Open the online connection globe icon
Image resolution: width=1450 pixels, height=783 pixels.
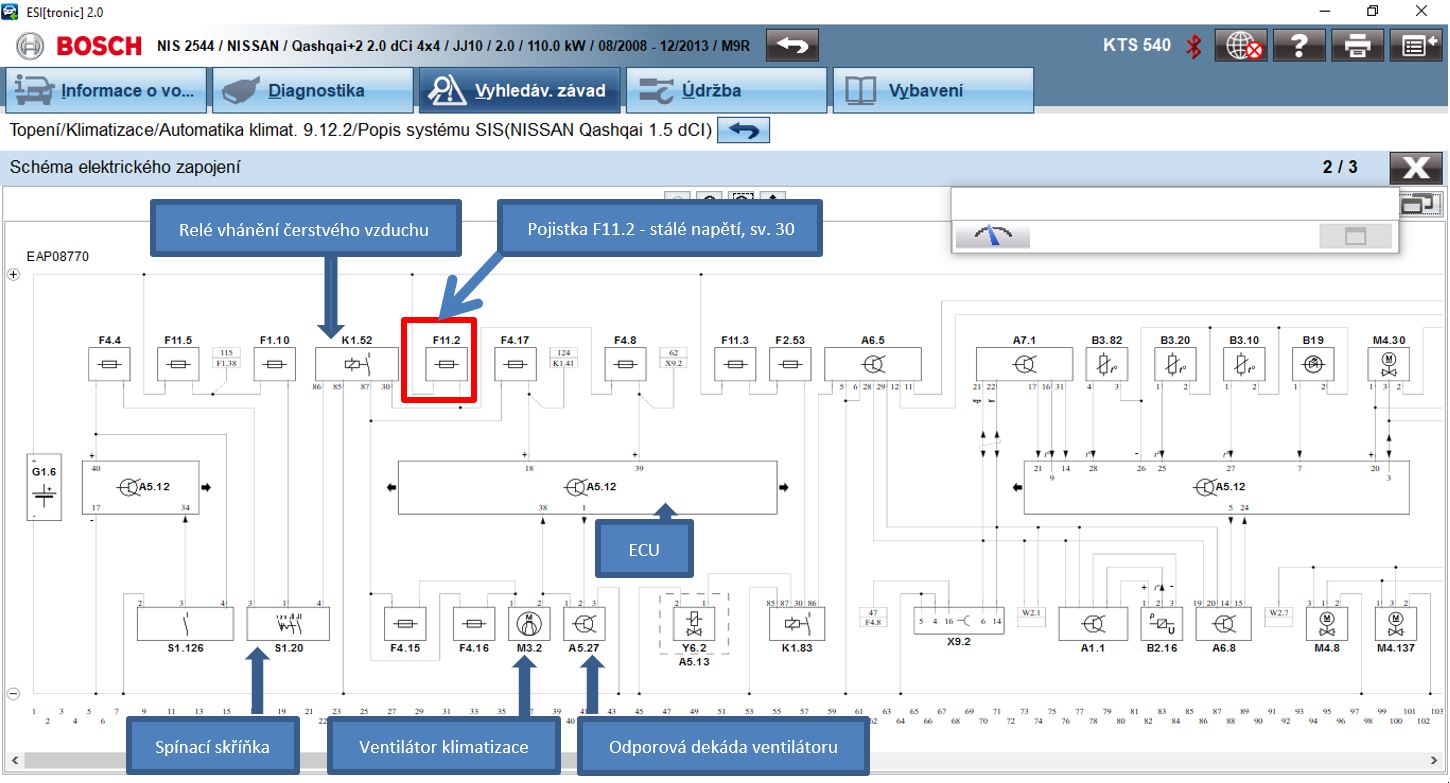click(x=1242, y=46)
